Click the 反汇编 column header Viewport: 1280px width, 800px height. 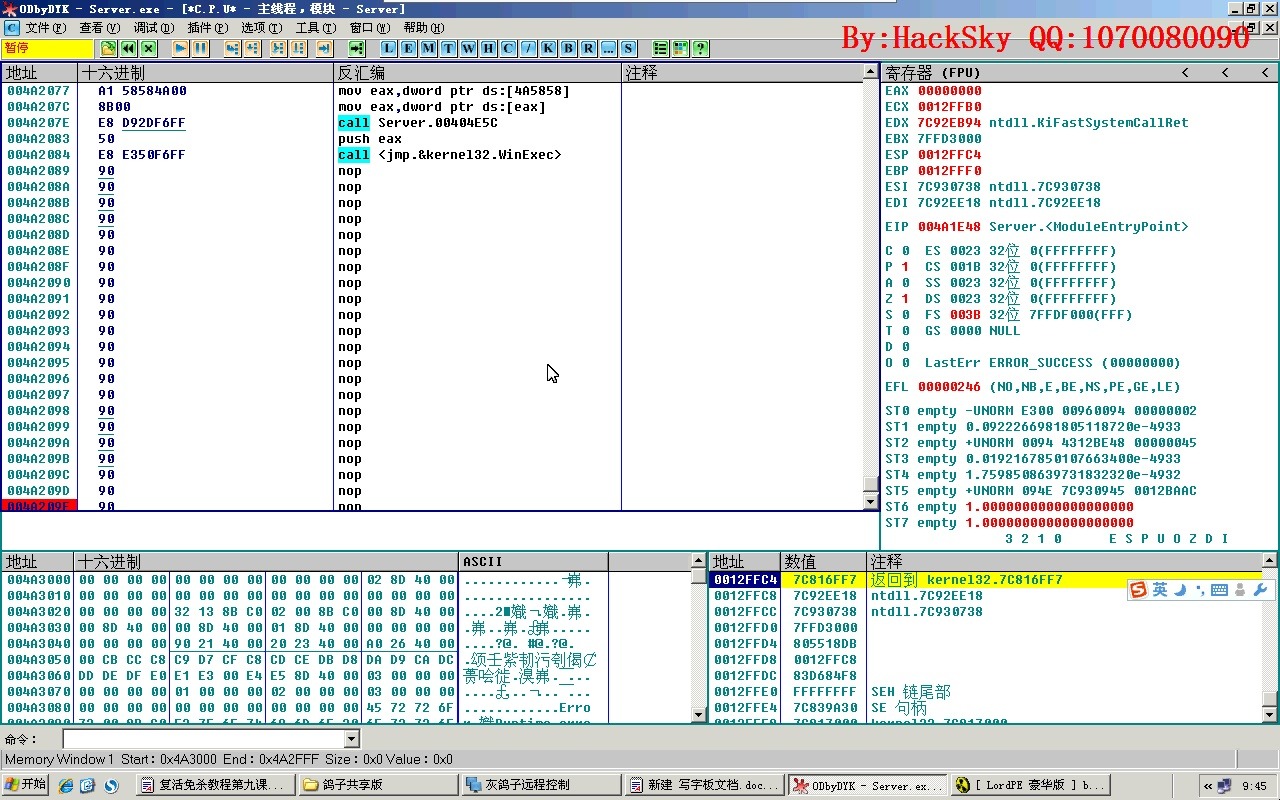click(x=477, y=73)
